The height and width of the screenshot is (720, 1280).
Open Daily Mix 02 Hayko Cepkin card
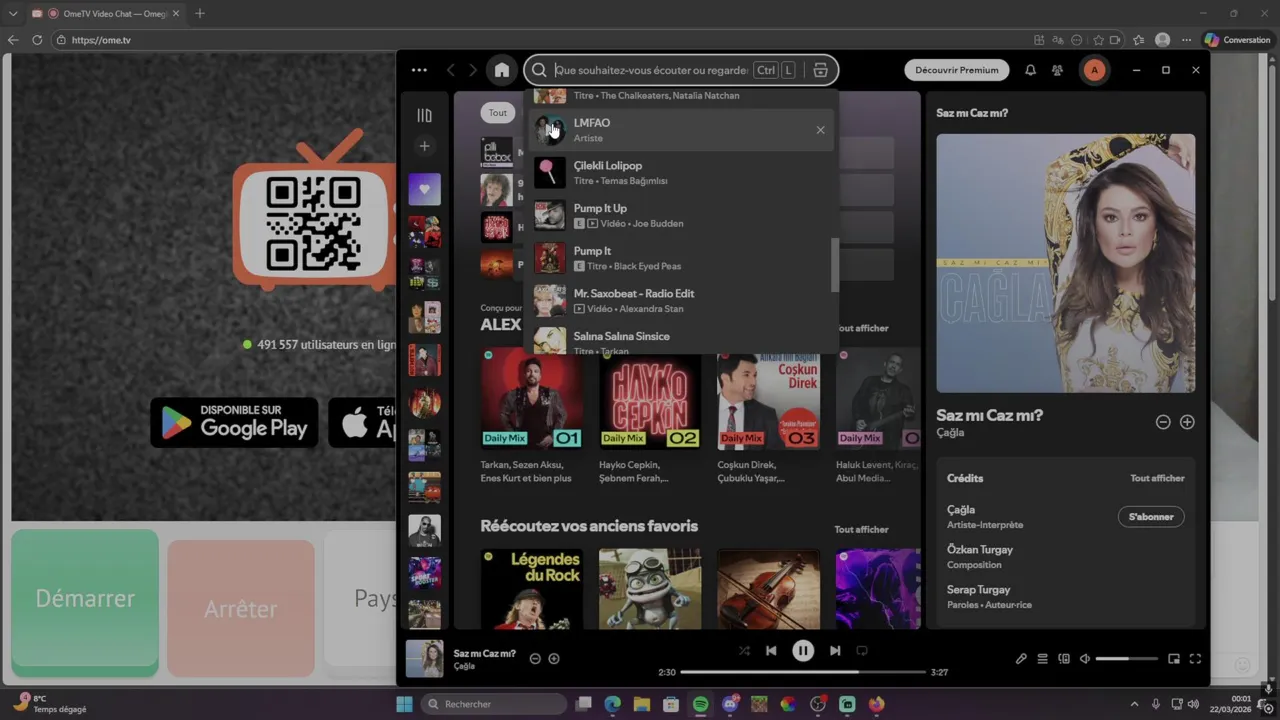[x=650, y=417]
